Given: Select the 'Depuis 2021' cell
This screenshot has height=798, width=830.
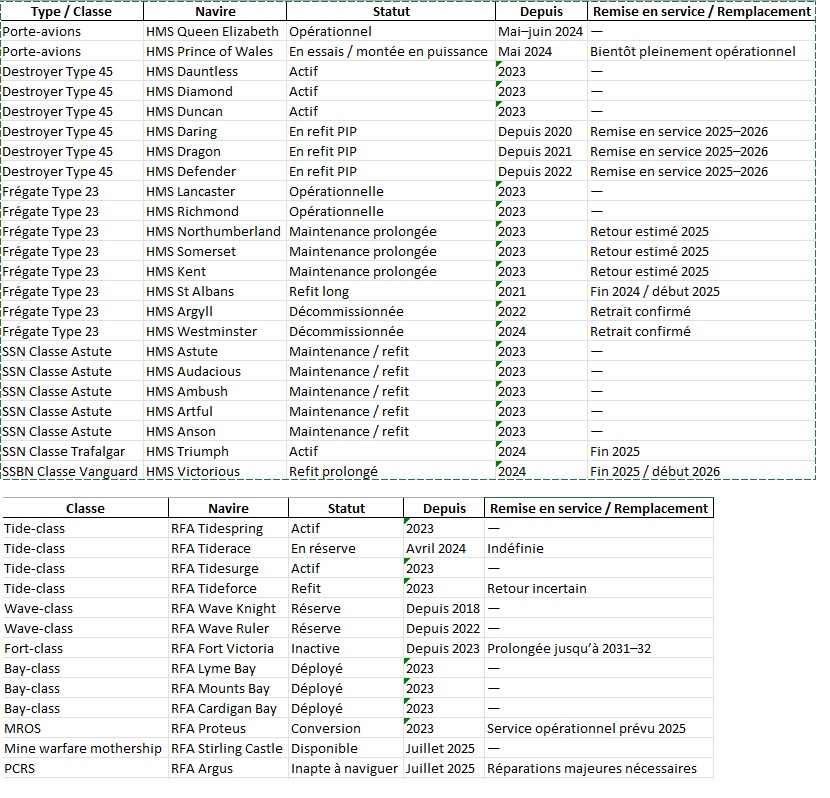Looking at the screenshot, I should coord(542,152).
